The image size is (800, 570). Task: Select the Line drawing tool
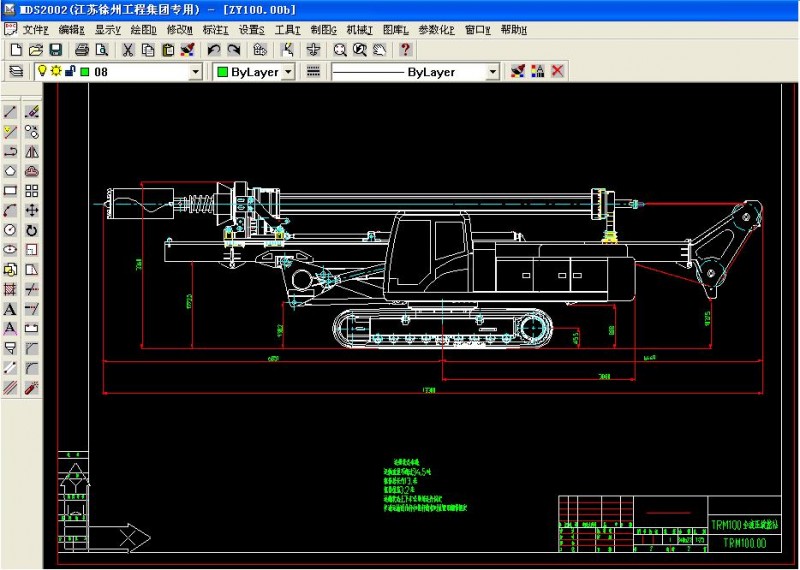[11, 112]
